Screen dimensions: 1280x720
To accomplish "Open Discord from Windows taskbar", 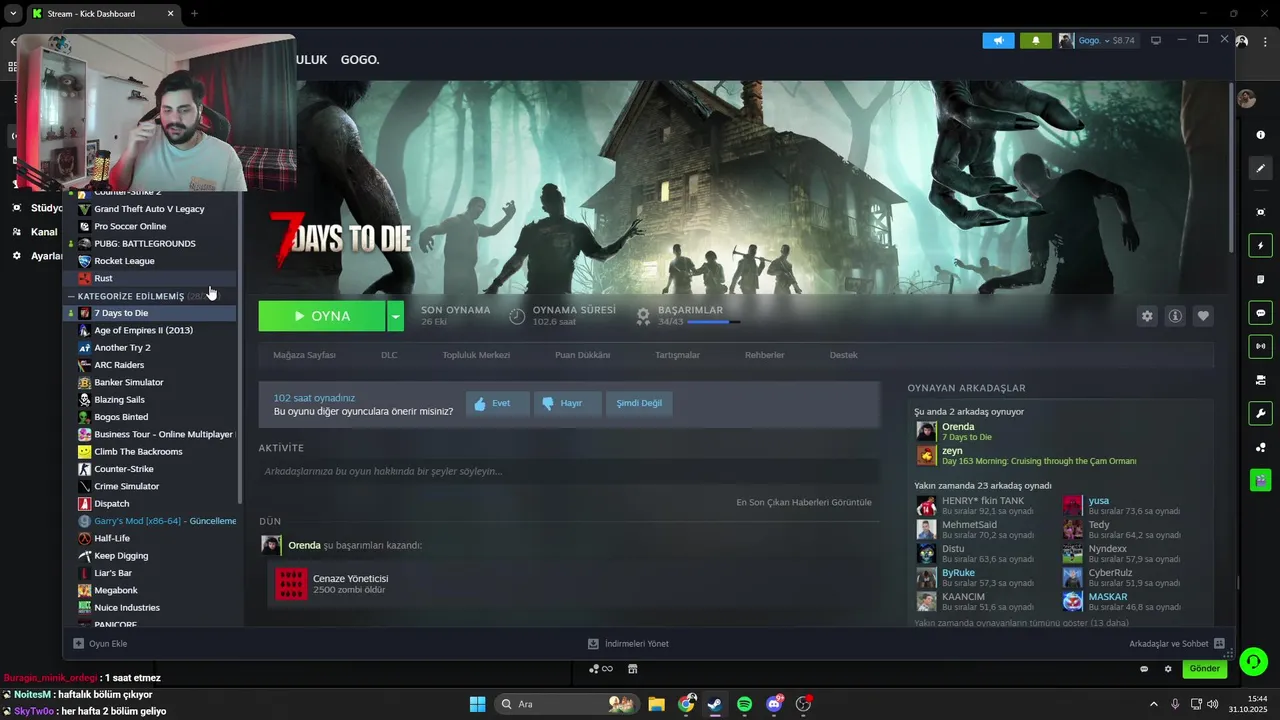I will [774, 704].
